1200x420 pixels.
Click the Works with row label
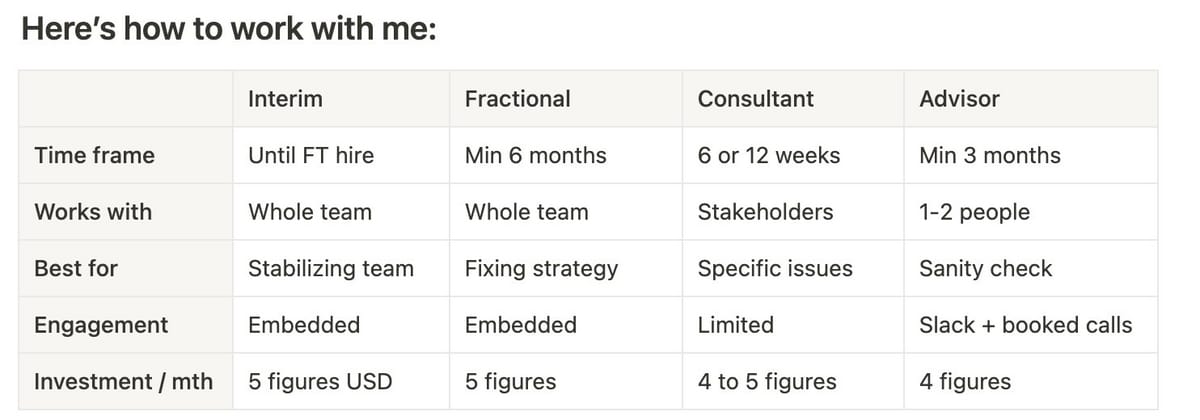point(93,212)
